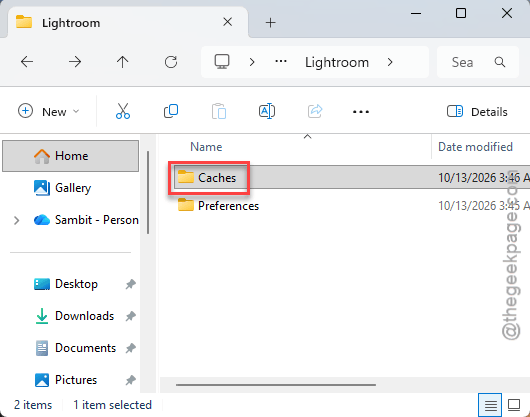Sort by the Name column header

tap(206, 147)
